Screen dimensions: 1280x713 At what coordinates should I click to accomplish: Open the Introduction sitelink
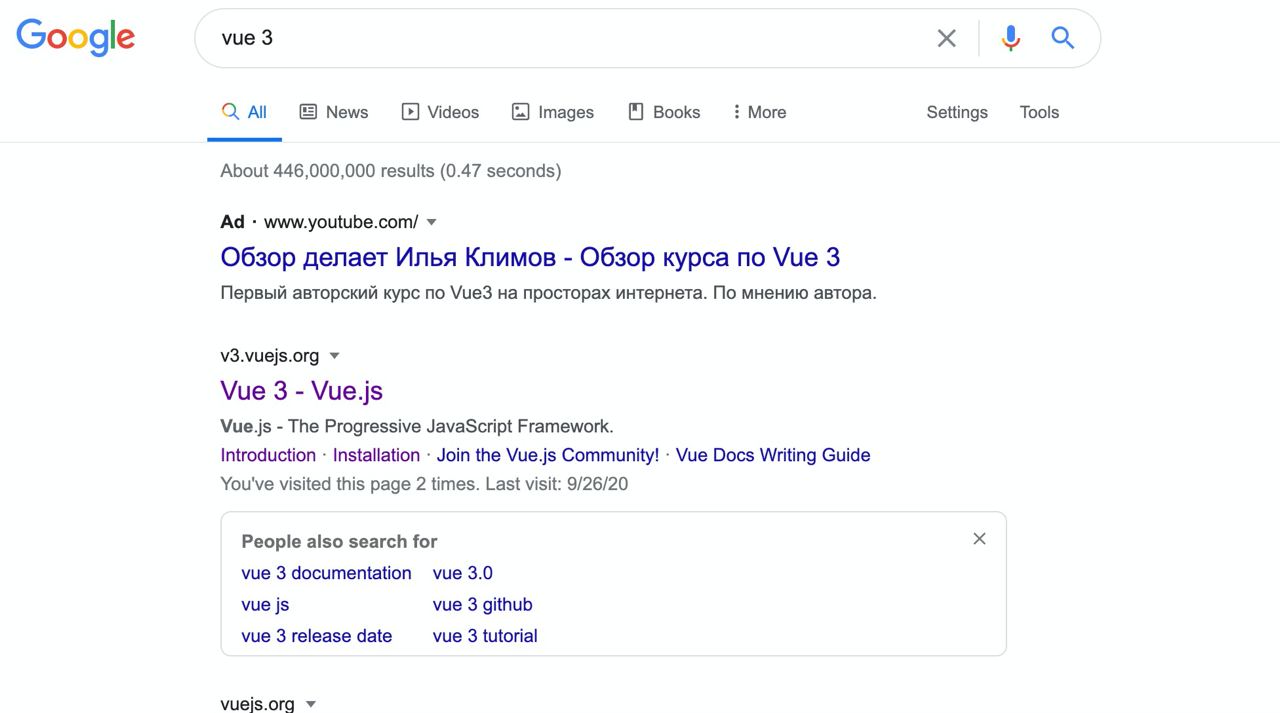(268, 455)
